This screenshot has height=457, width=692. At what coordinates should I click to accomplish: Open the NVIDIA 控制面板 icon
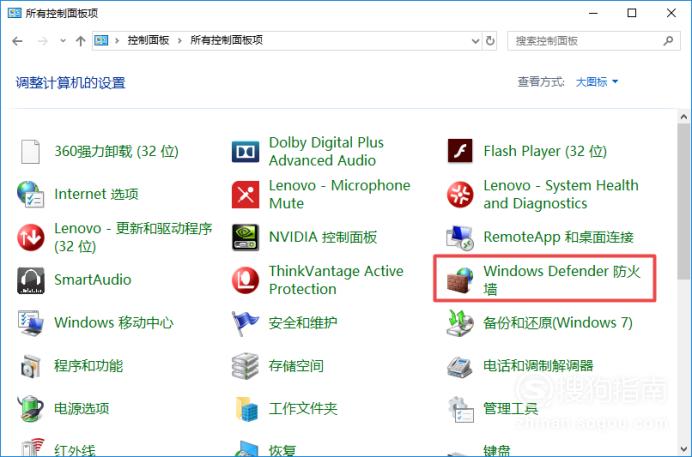(245, 237)
